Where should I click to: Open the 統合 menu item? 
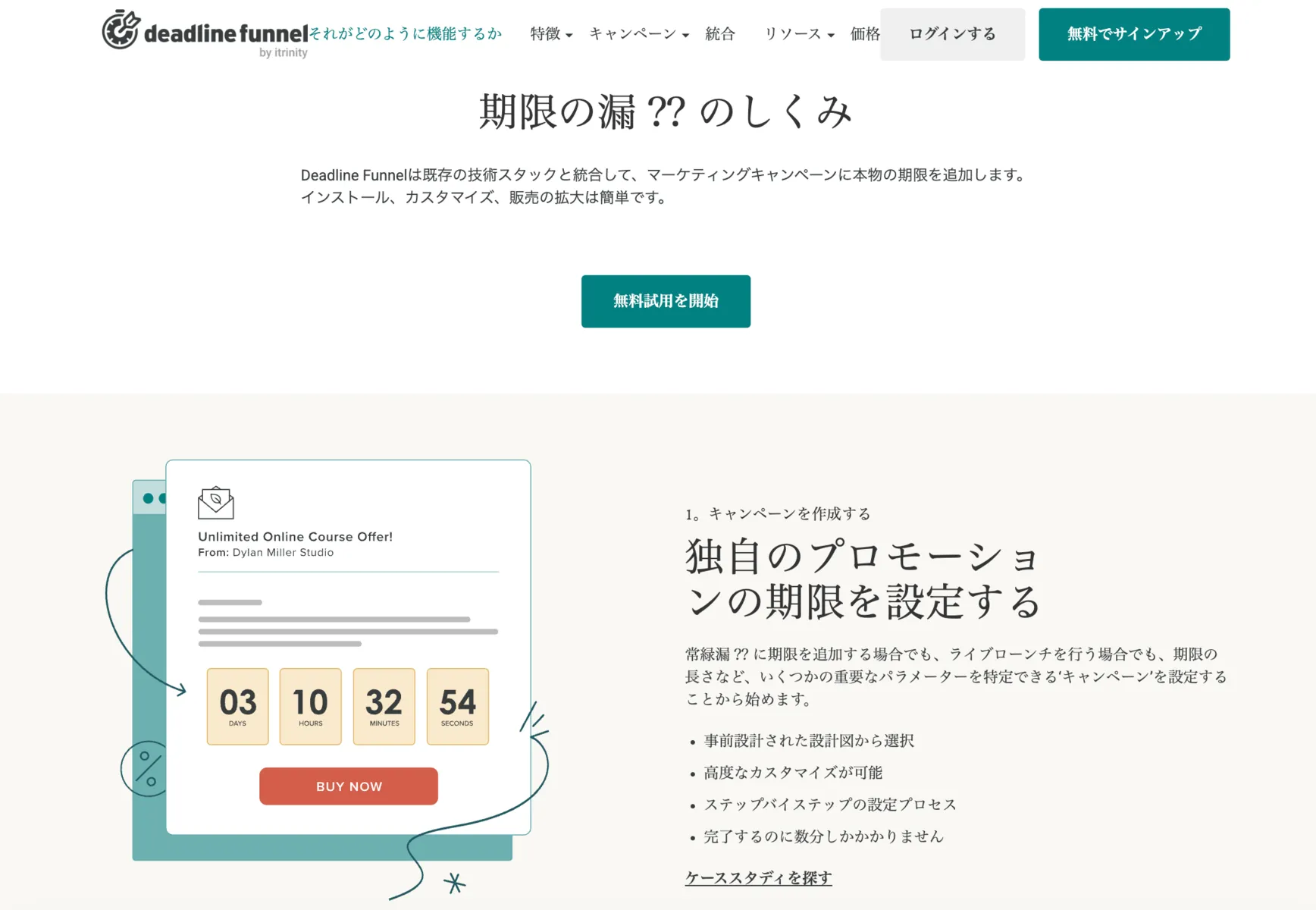pos(719,34)
